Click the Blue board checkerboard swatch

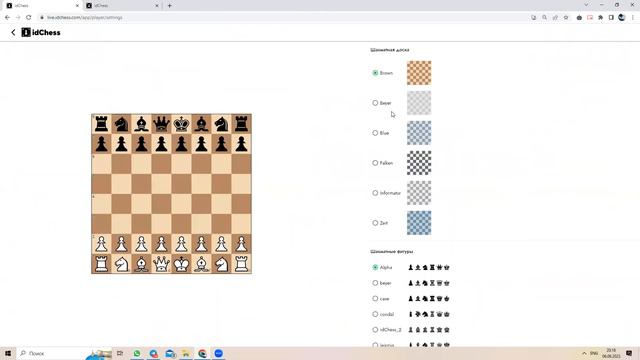[x=419, y=133]
